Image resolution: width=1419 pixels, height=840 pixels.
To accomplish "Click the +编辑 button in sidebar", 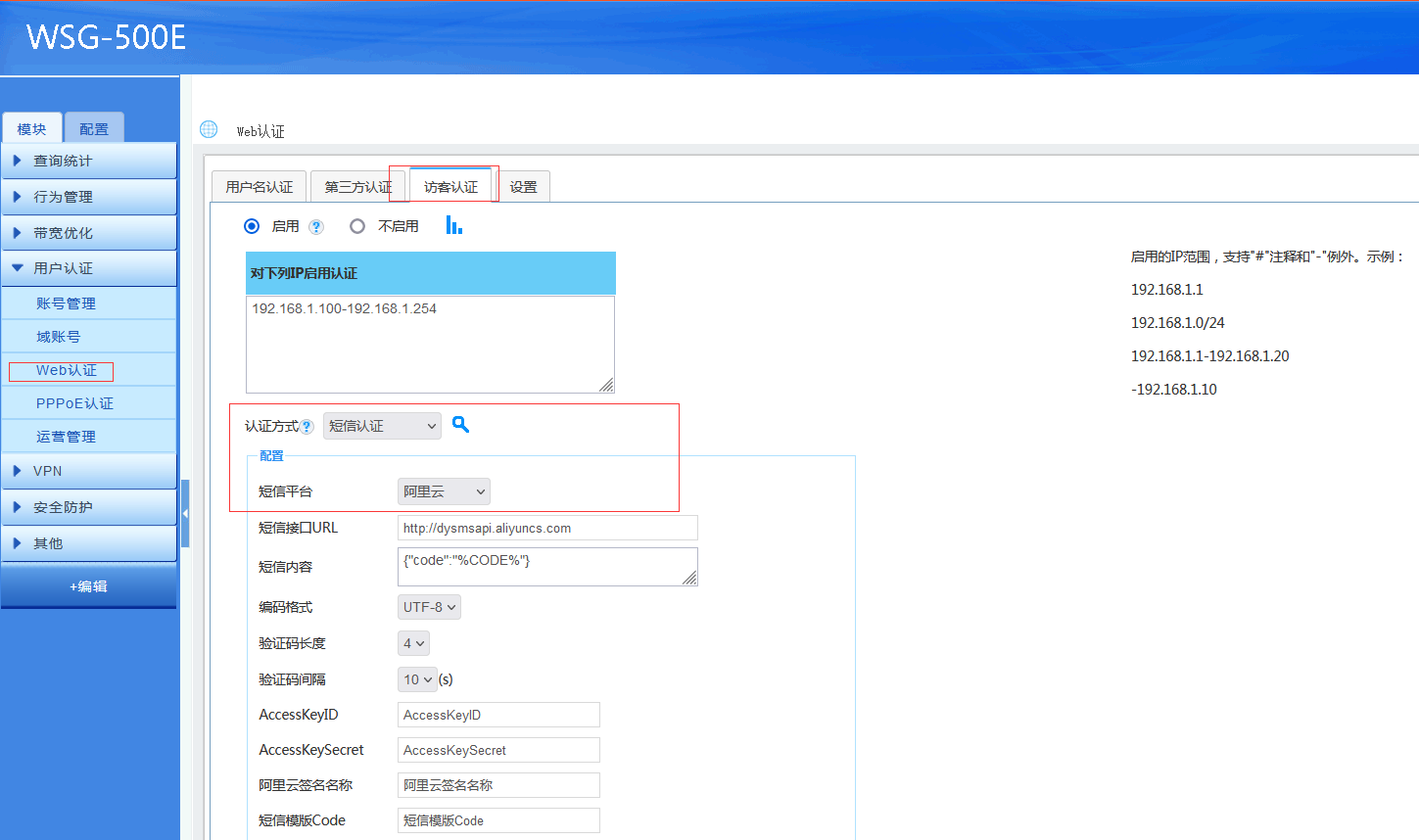I will tap(88, 586).
